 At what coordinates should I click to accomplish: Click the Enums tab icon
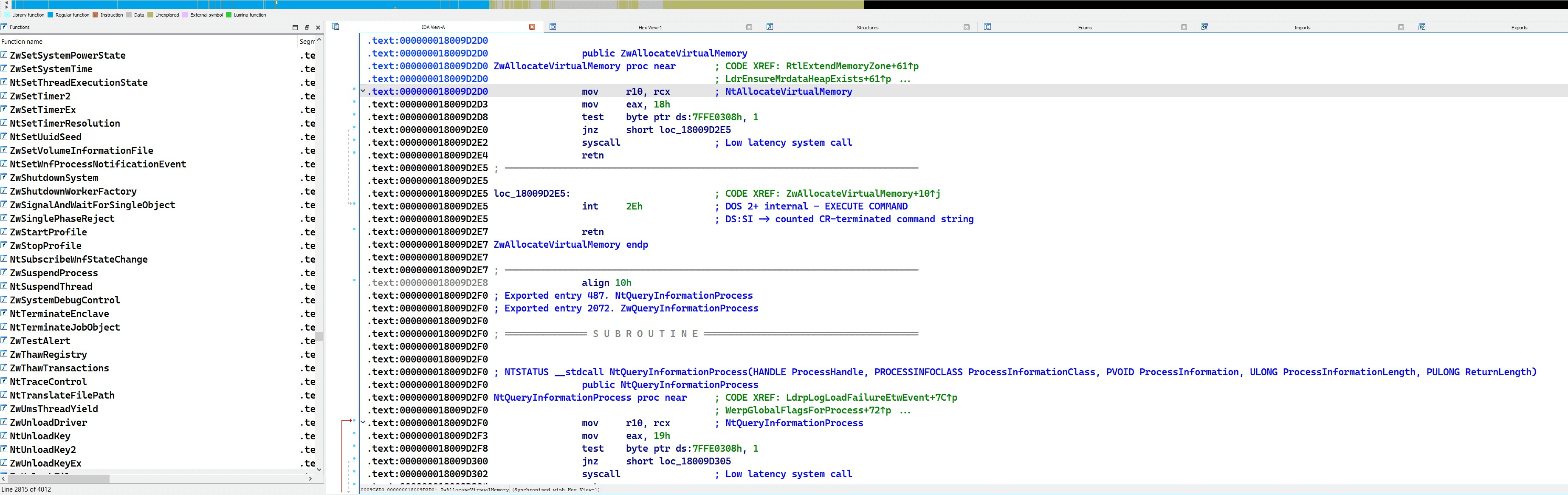pos(987,27)
